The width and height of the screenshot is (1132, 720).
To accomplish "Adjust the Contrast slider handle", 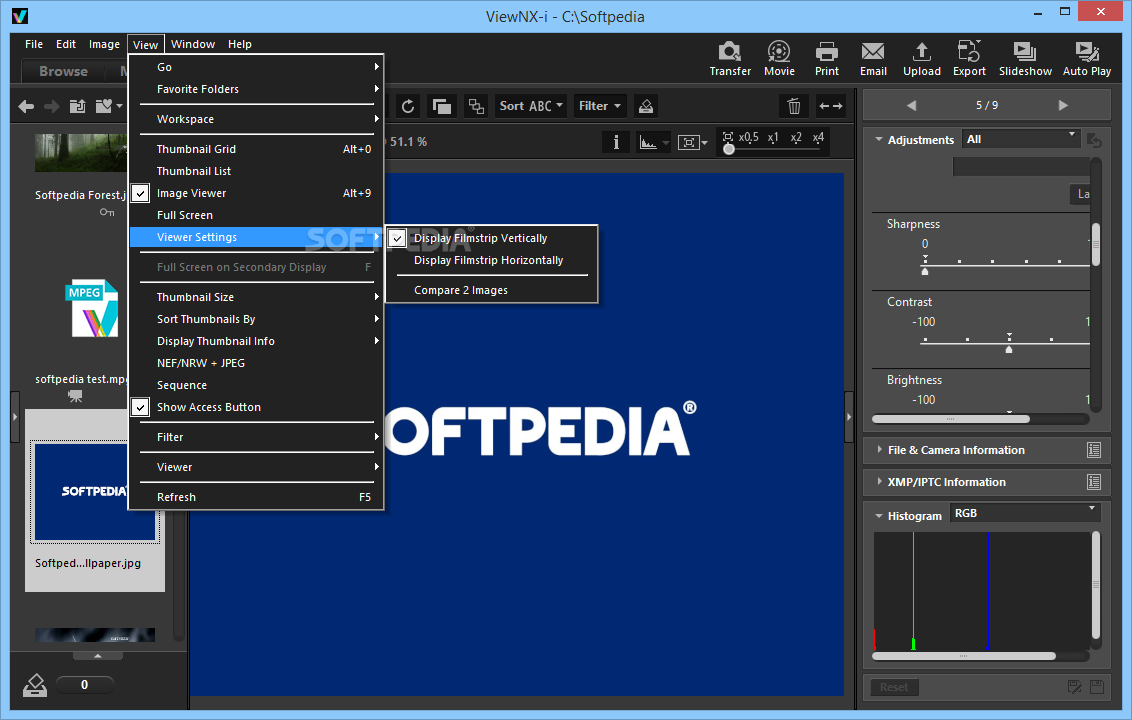I will coord(1009,349).
